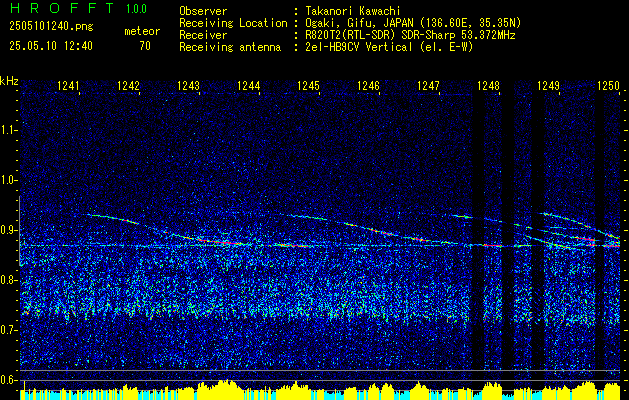Select the 1245 time marker
629x400 pixels.
(x=308, y=85)
